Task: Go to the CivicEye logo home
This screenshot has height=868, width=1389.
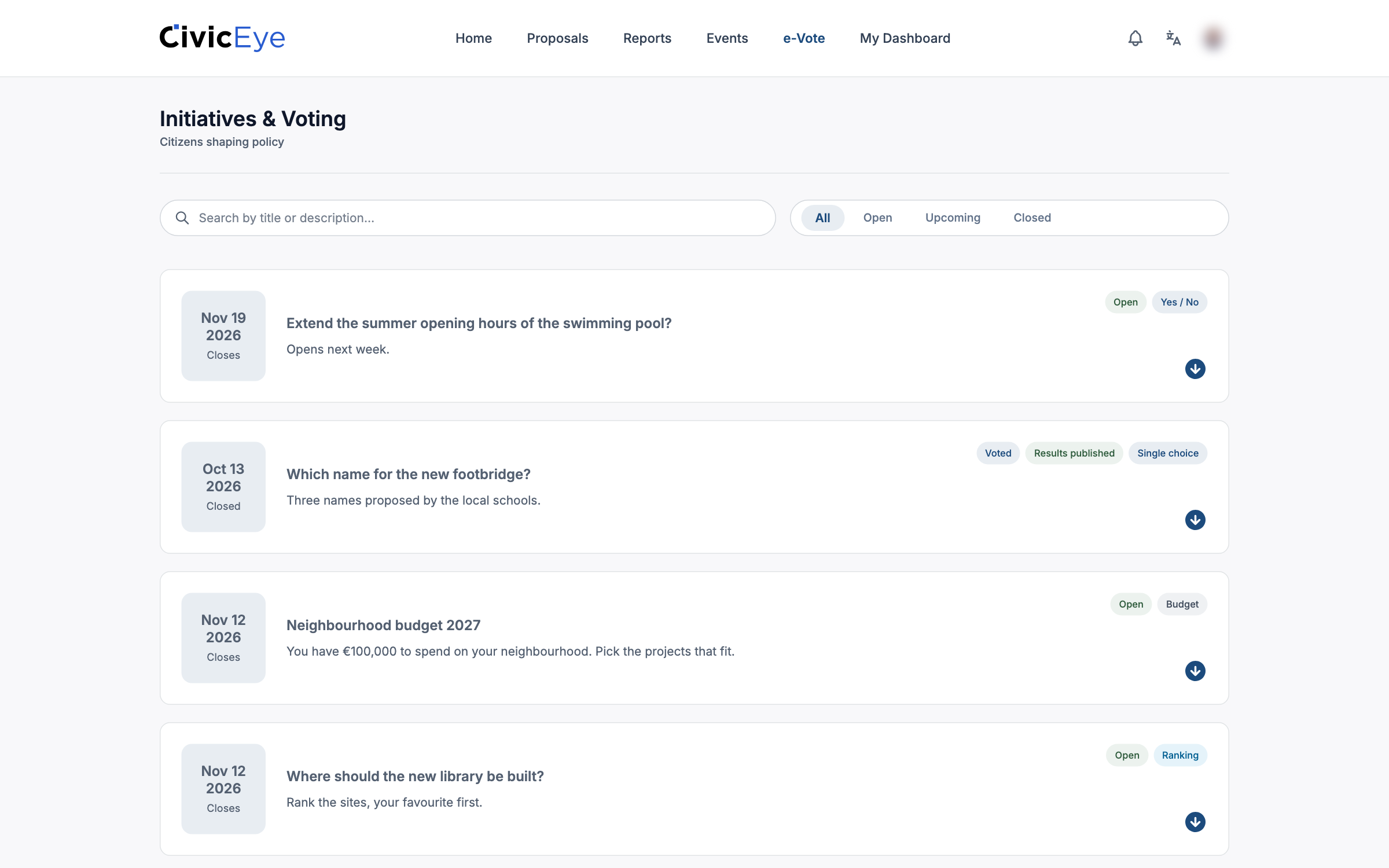Action: (x=222, y=38)
